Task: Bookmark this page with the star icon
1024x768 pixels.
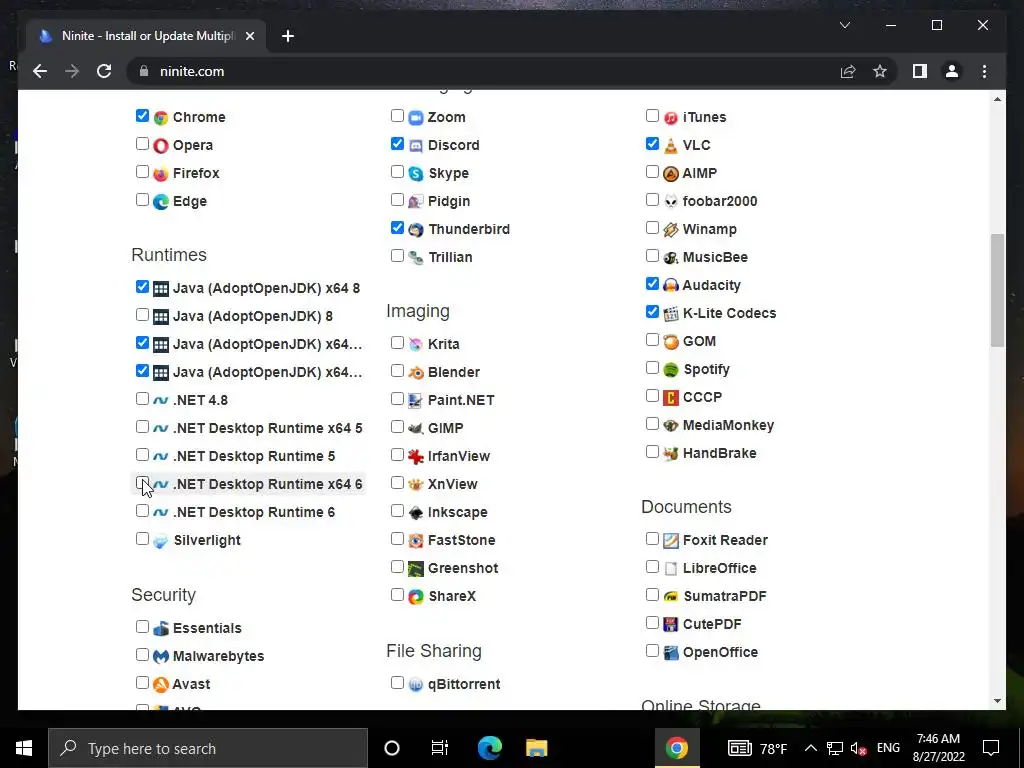Action: pyautogui.click(x=880, y=71)
